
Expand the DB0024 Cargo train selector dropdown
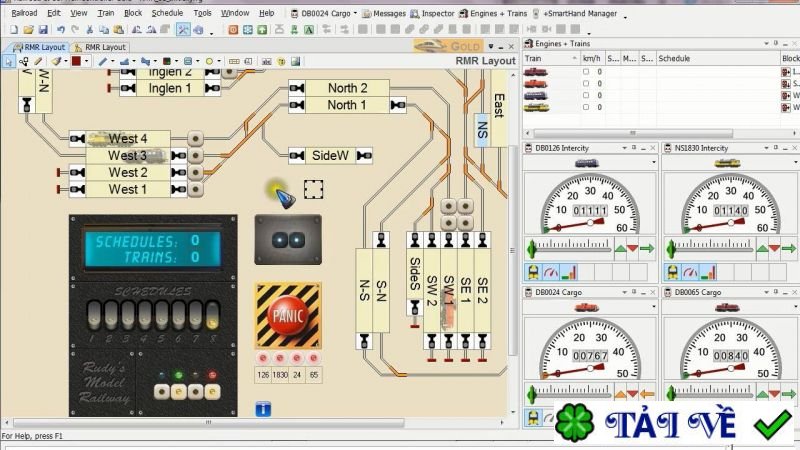[355, 14]
